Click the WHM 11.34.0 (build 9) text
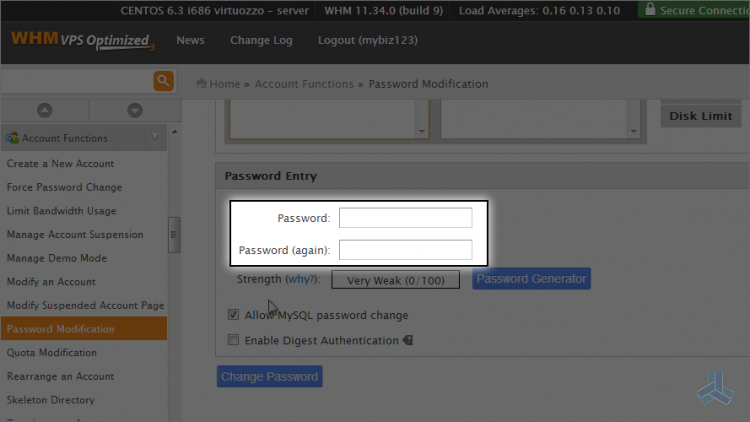The height and width of the screenshot is (422, 750). (384, 10)
